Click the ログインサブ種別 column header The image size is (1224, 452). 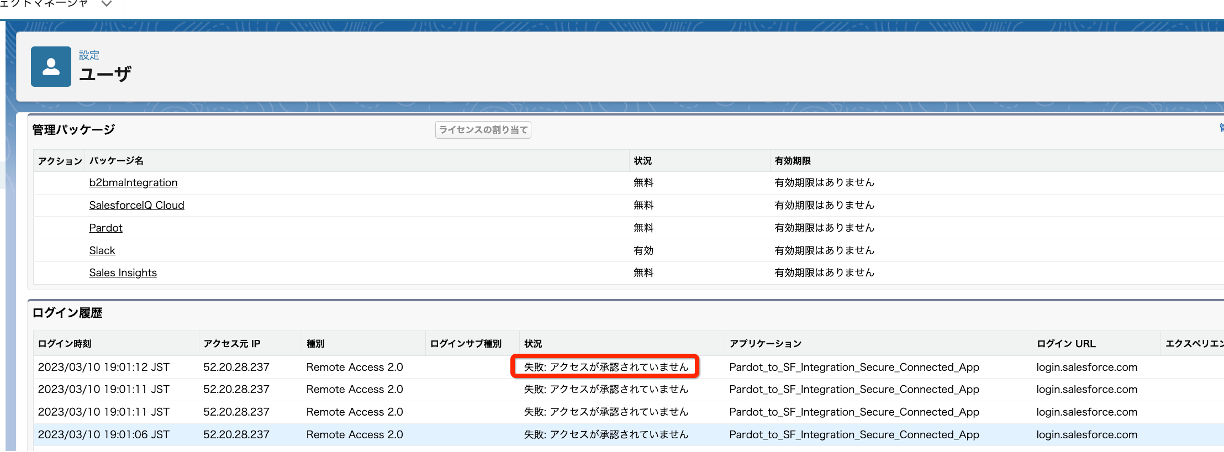pyautogui.click(x=466, y=343)
